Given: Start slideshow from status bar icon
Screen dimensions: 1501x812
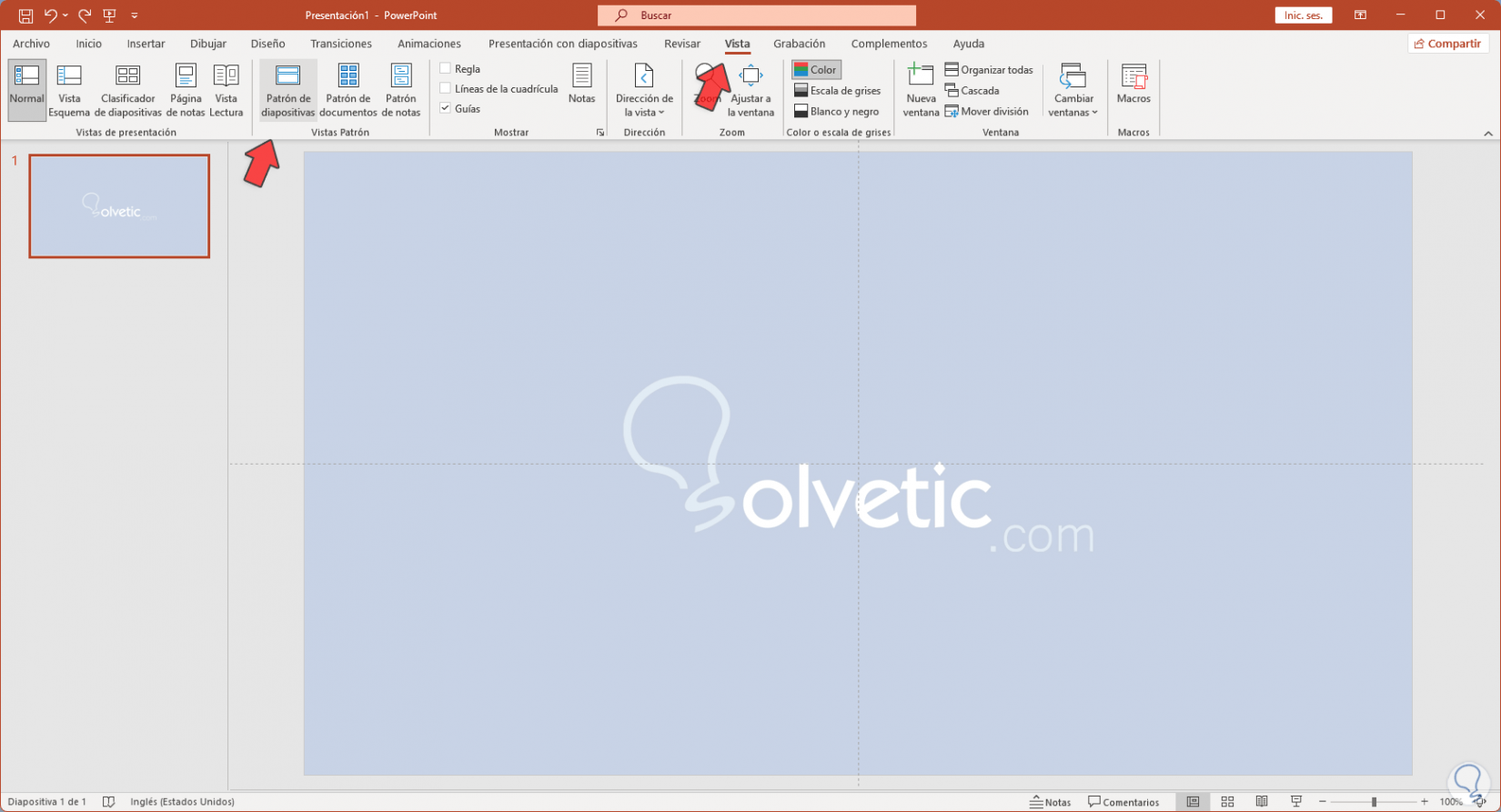Looking at the screenshot, I should (x=1296, y=802).
